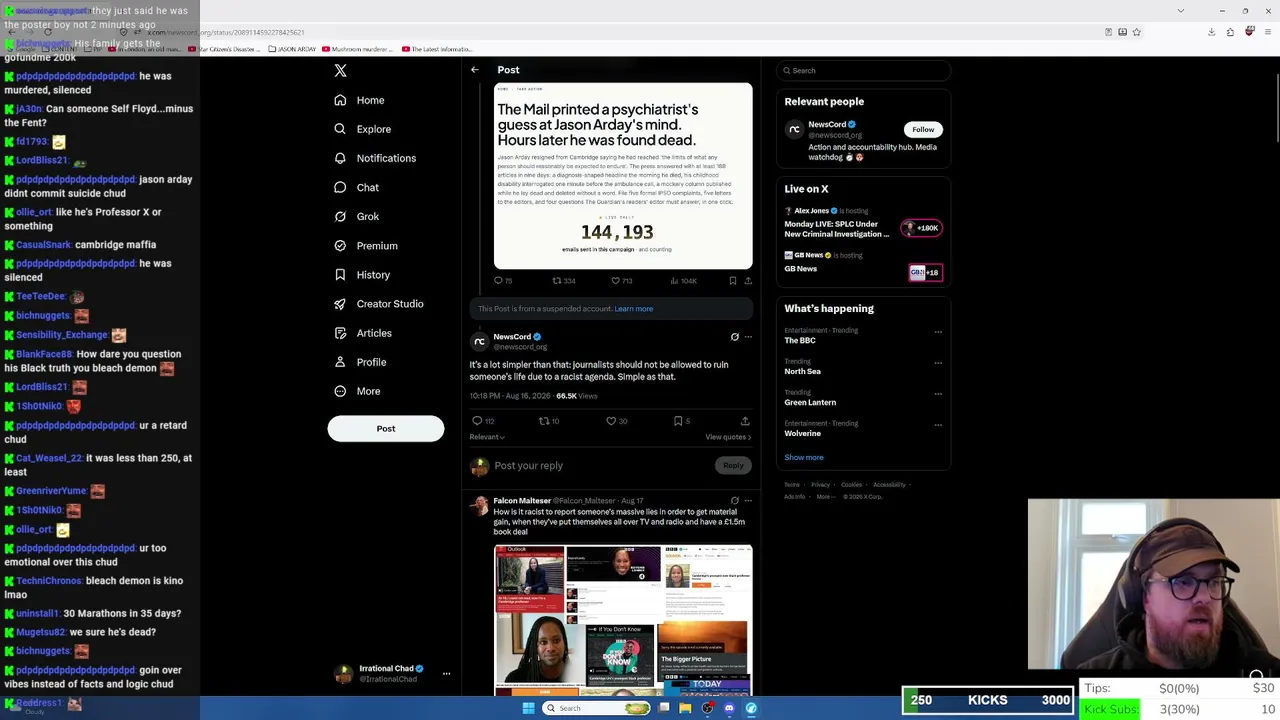
Task: Open the browser tab list chevron
Action: [1181, 10]
